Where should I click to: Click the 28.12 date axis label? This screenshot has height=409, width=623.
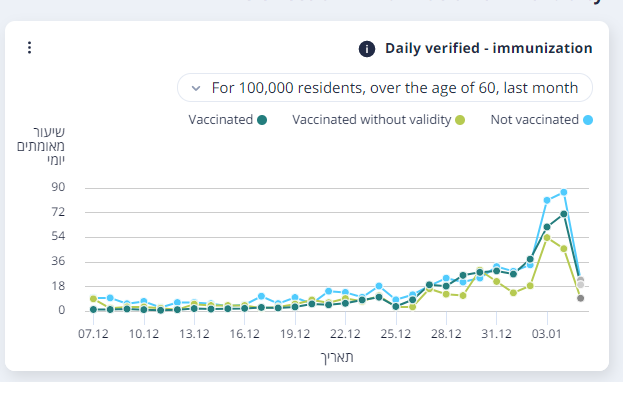(446, 333)
